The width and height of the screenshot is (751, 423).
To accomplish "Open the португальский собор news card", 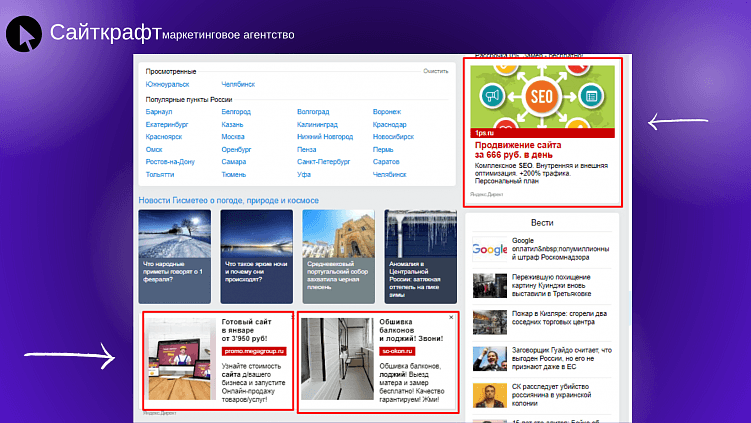I will pyautogui.click(x=338, y=256).
